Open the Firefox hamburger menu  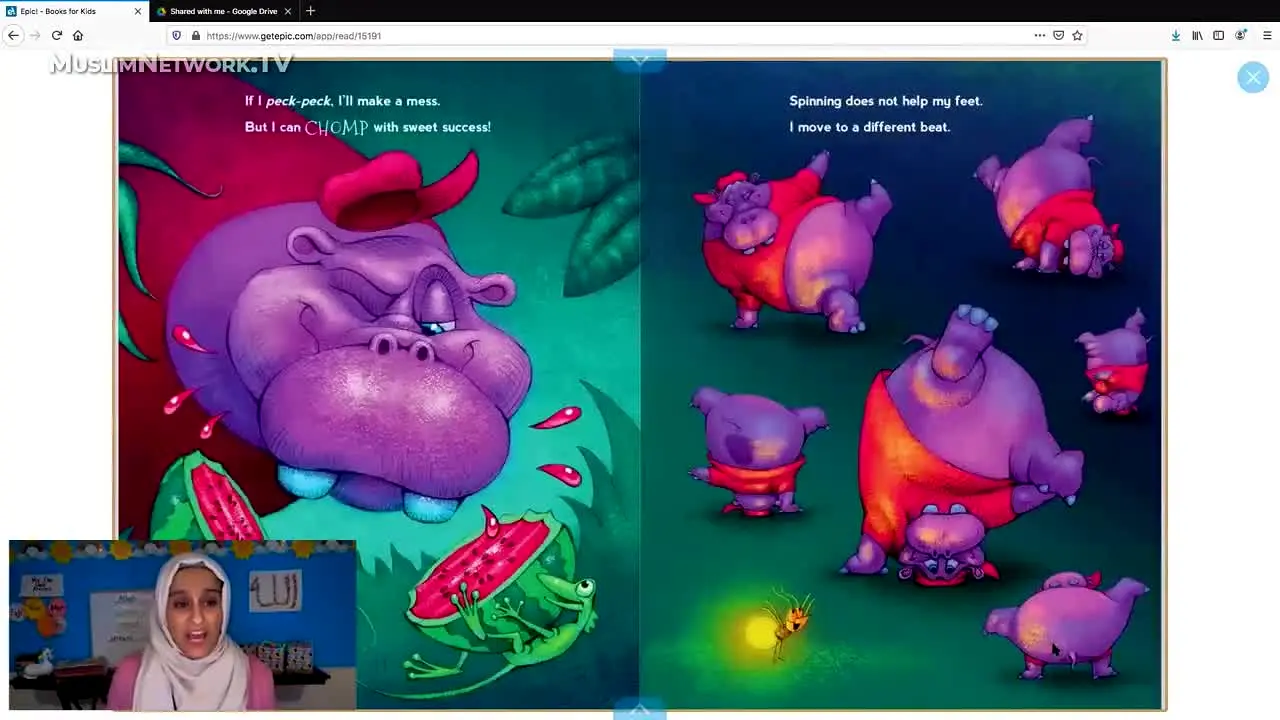tap(1267, 35)
